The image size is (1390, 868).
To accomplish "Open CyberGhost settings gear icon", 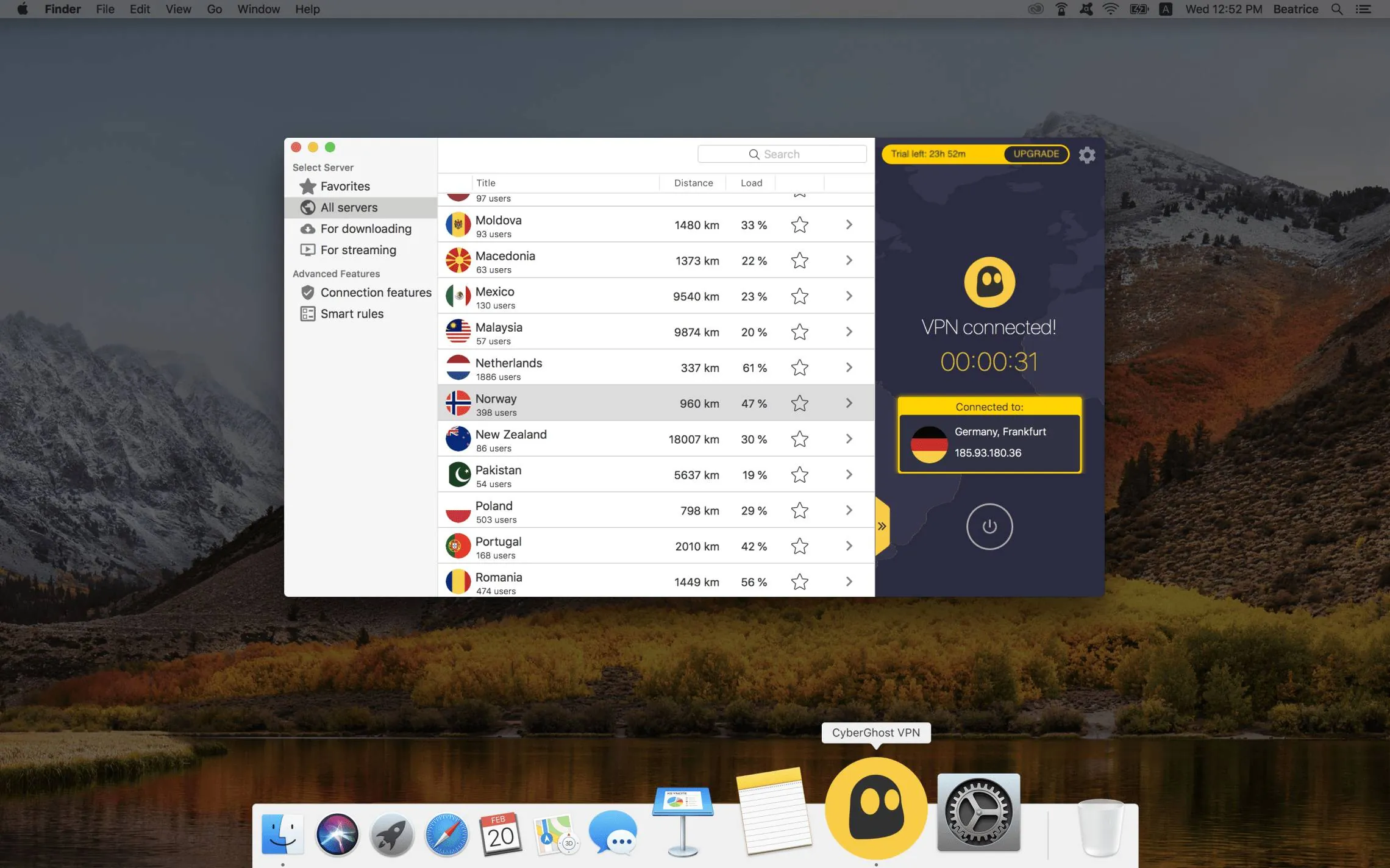I will click(1086, 155).
